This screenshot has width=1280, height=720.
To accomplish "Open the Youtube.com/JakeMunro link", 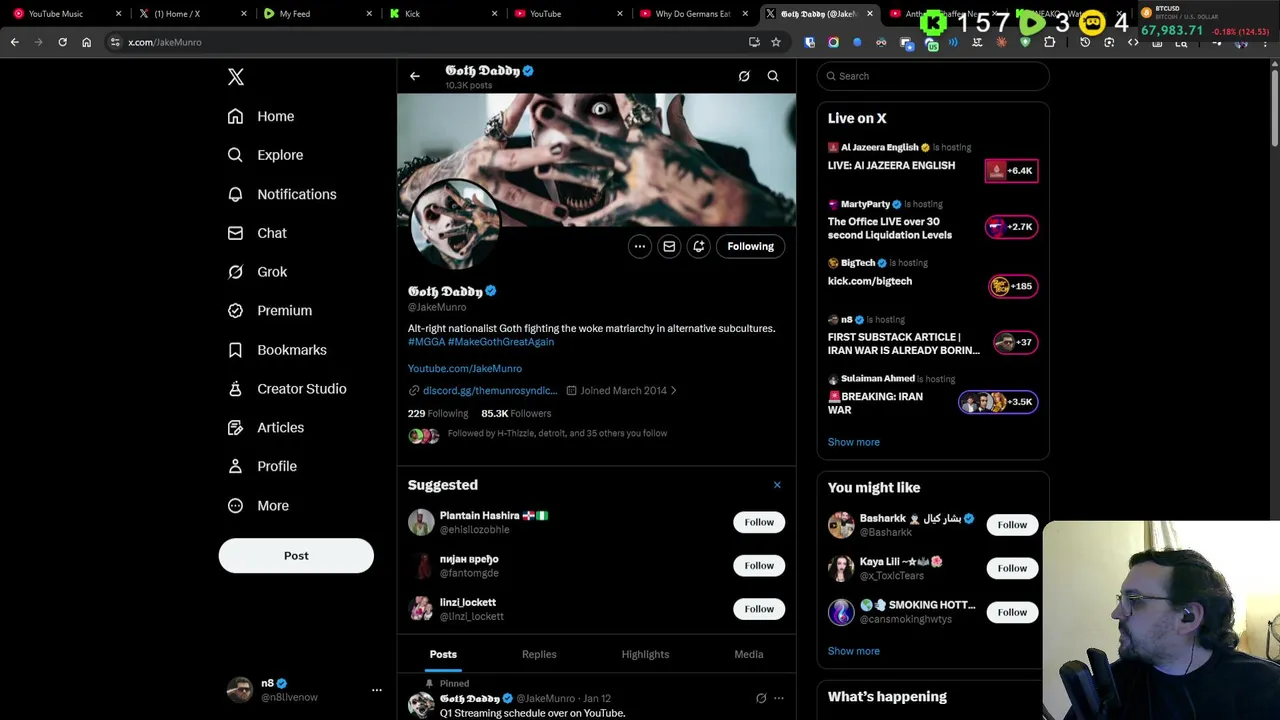I will pyautogui.click(x=465, y=369).
